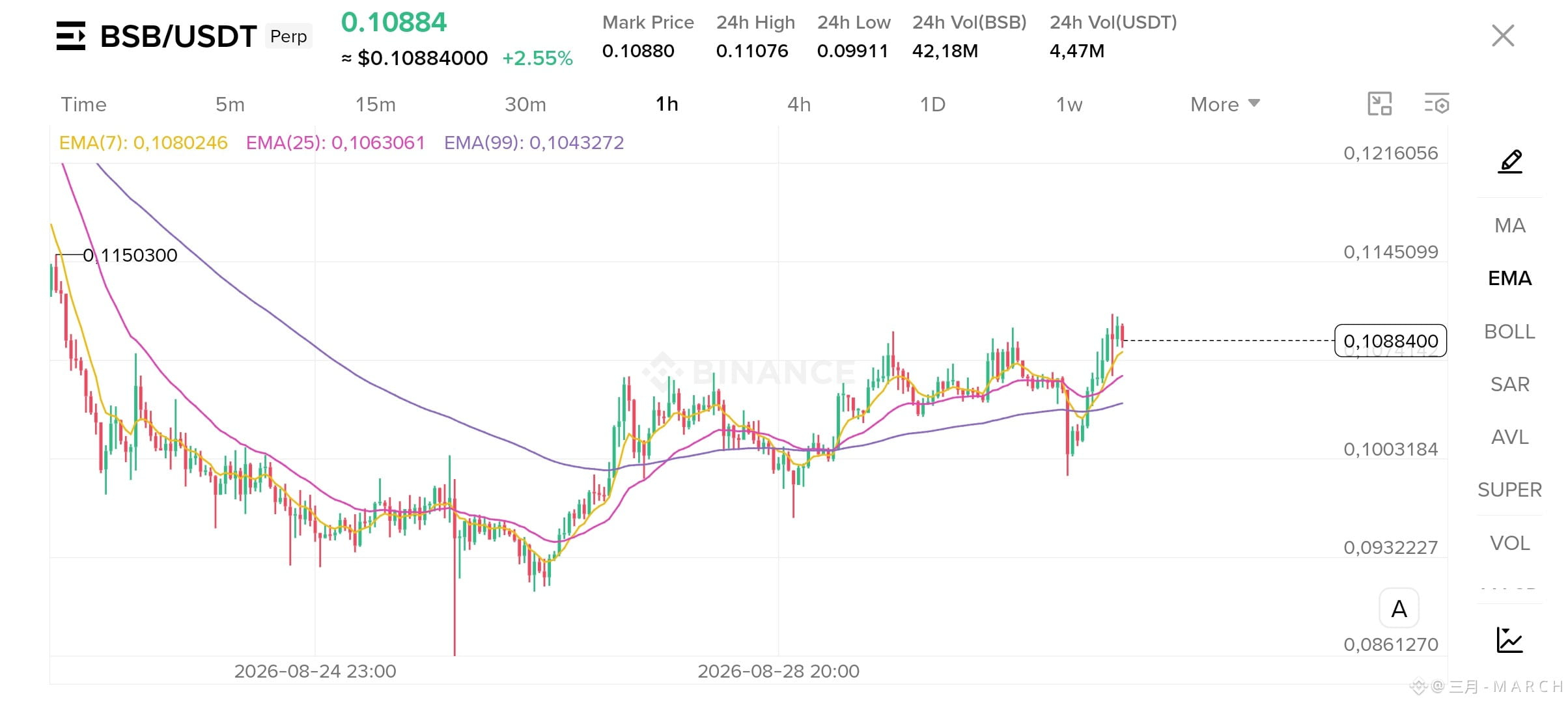The image size is (1568, 703).
Task: Click the Perp contract badge
Action: [x=288, y=36]
